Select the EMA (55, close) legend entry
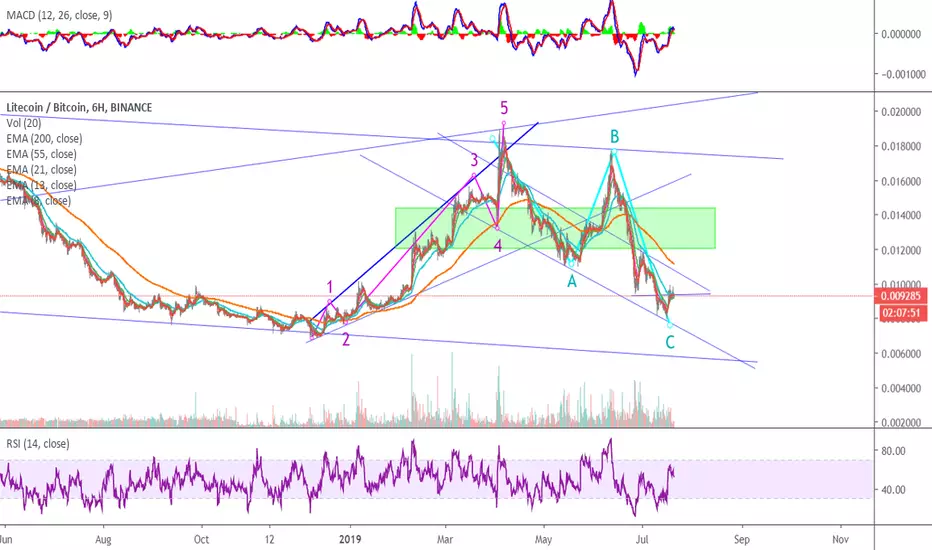The height and width of the screenshot is (550, 932). click(x=41, y=154)
